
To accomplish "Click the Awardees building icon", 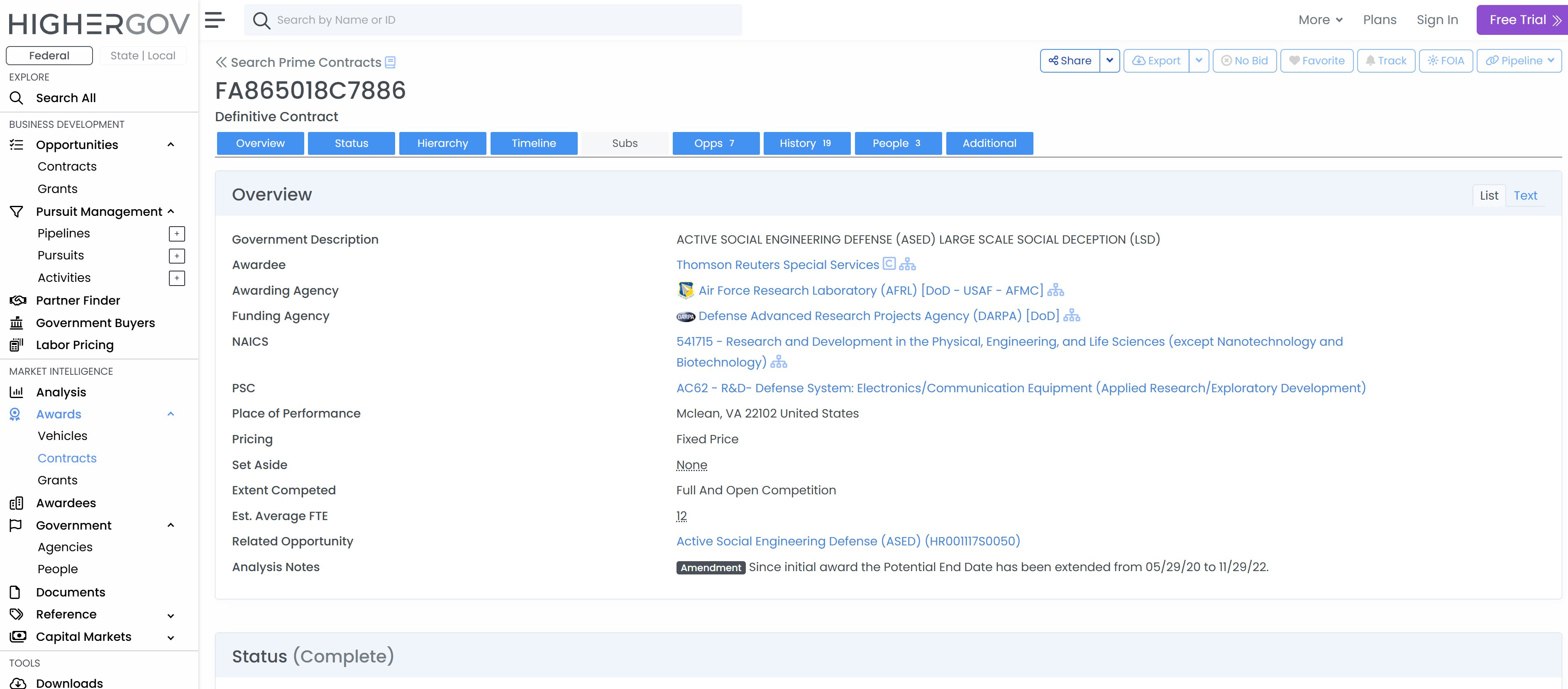I will (17, 503).
